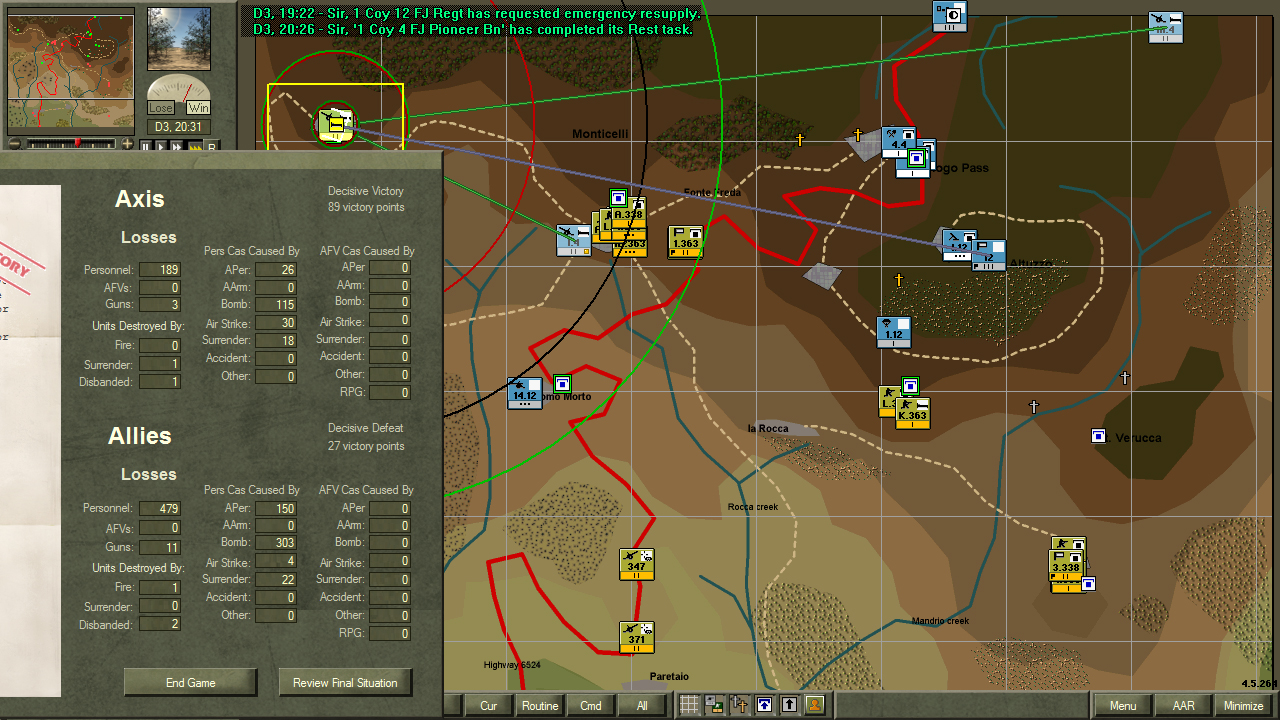Viewport: 1280px width, 720px height.
Task: Open the Menu button
Action: 1123,705
